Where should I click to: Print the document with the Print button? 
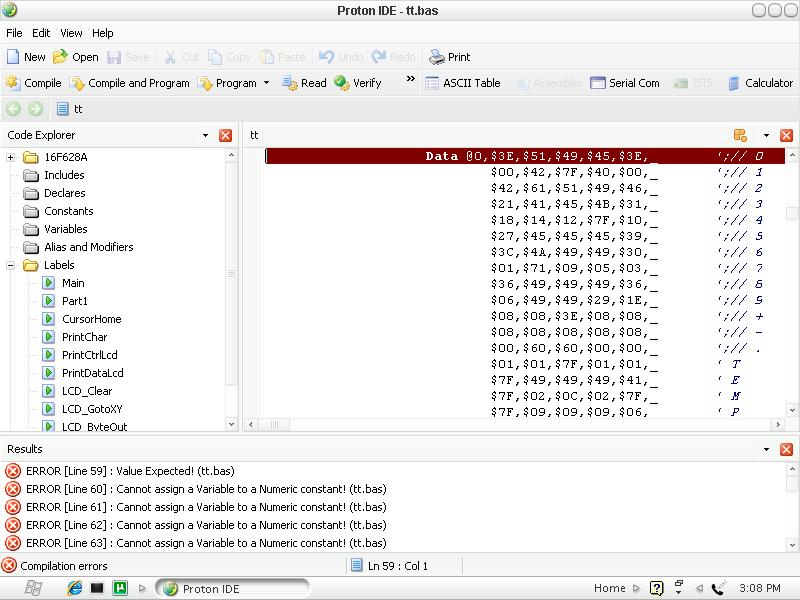(x=449, y=57)
